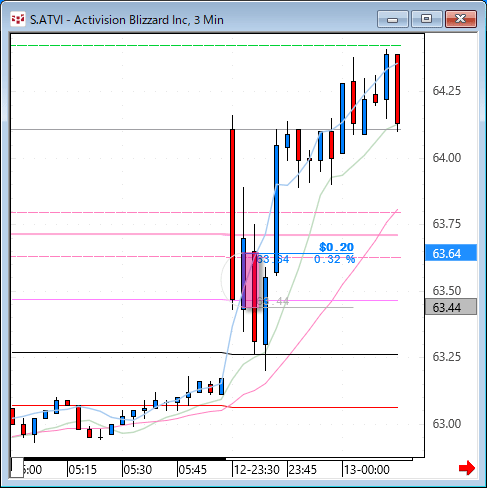Click the 63.75 price axis label

pyautogui.click(x=446, y=224)
